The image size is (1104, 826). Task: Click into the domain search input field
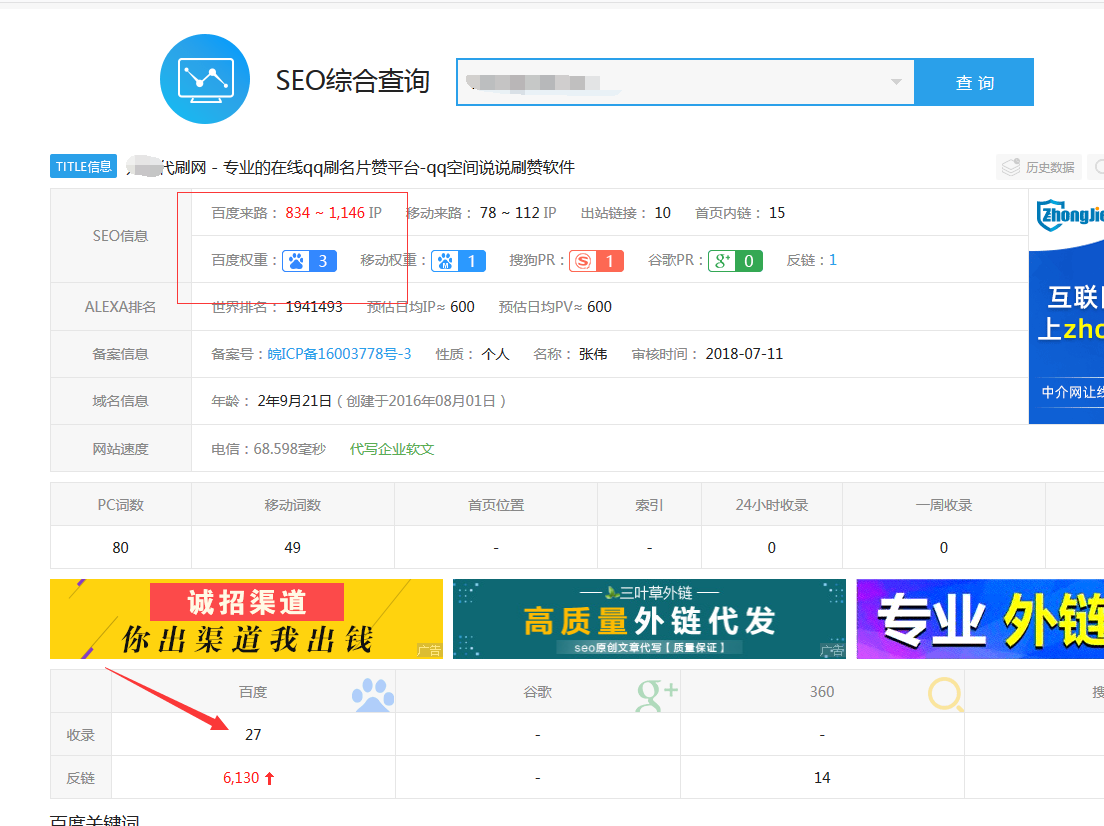coord(670,82)
